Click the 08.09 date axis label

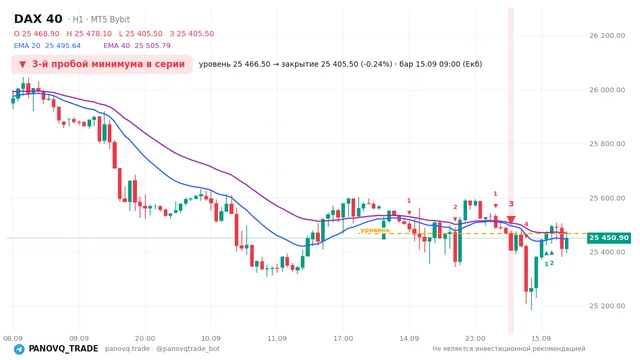pos(13,338)
